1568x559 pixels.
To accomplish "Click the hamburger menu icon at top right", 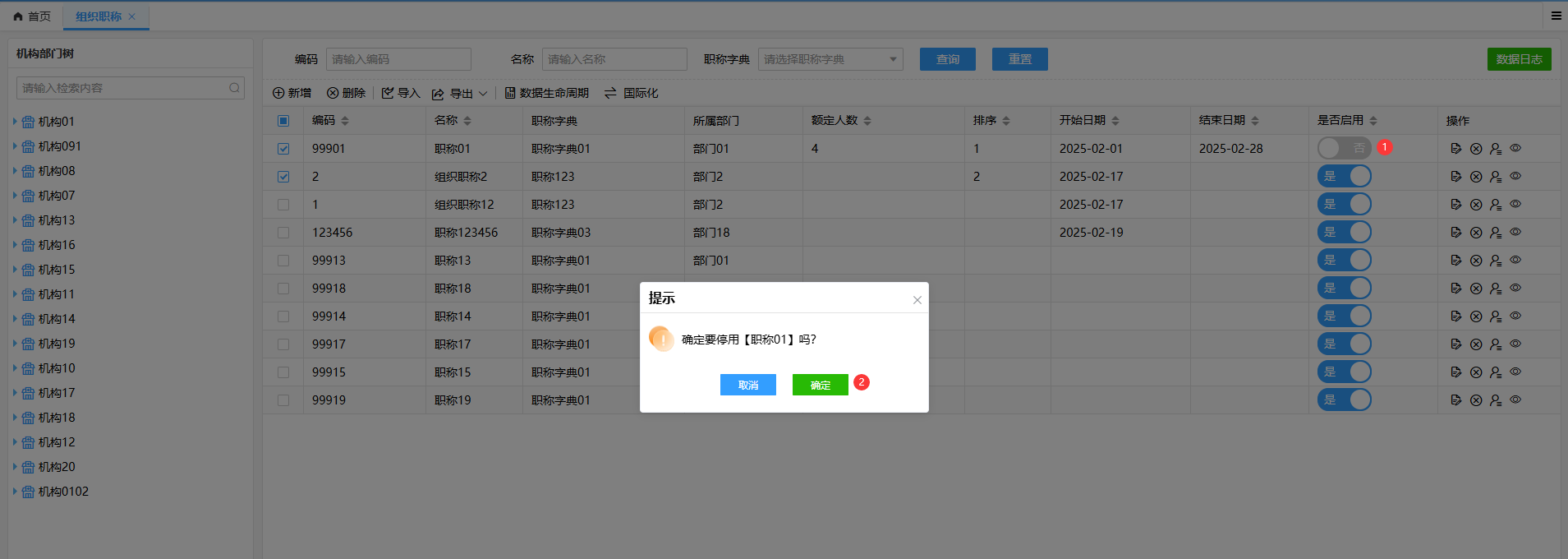I will (x=1556, y=16).
